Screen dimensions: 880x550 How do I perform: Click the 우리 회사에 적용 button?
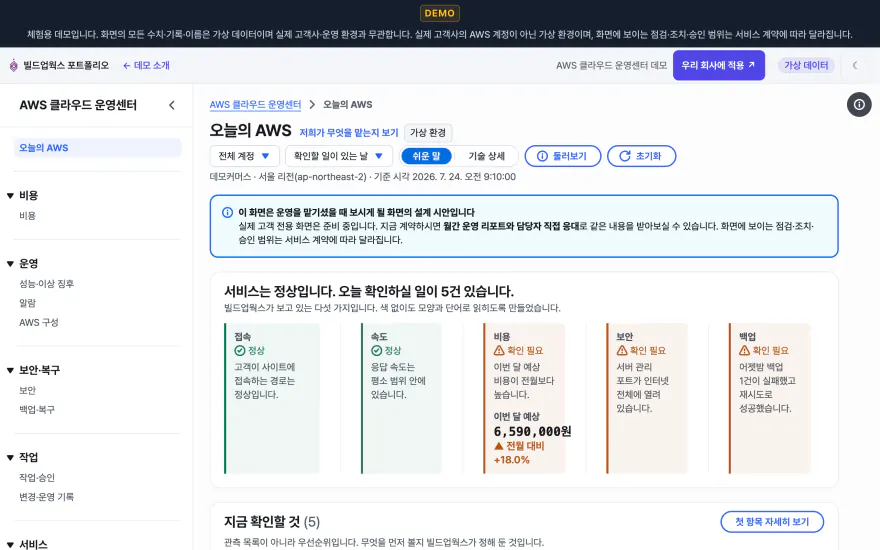point(718,66)
